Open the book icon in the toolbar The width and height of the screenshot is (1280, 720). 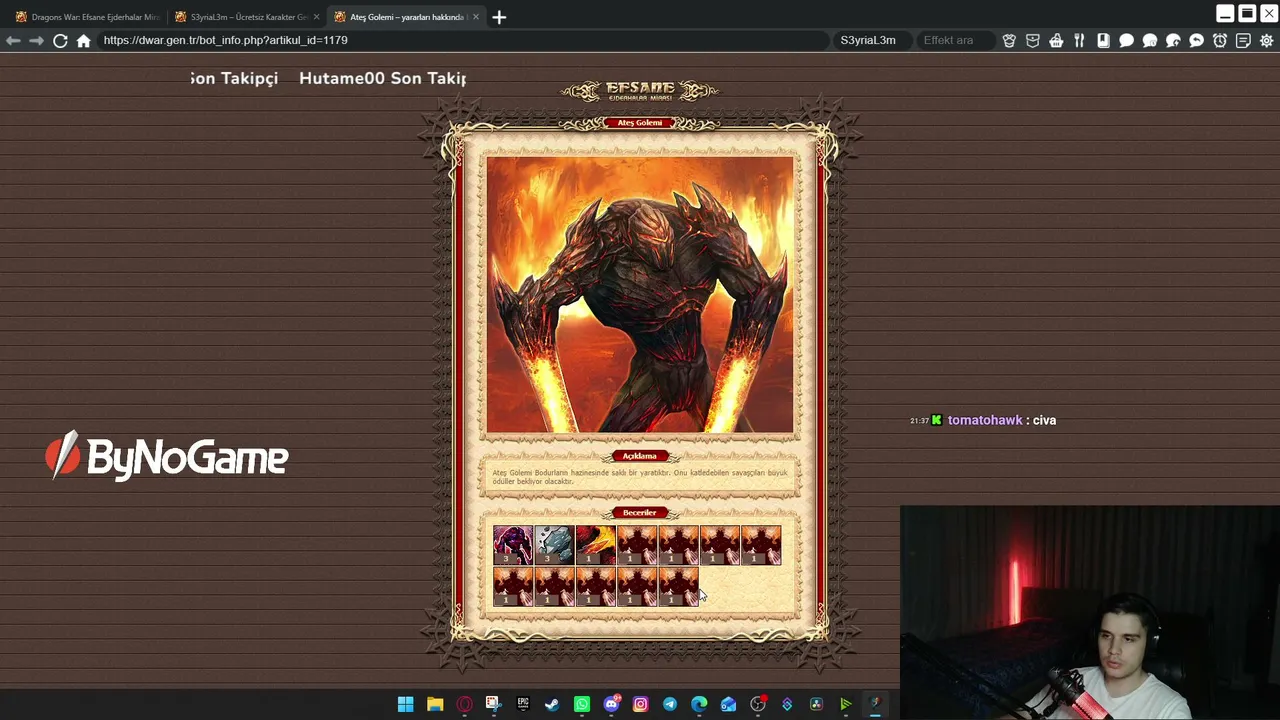(1103, 40)
